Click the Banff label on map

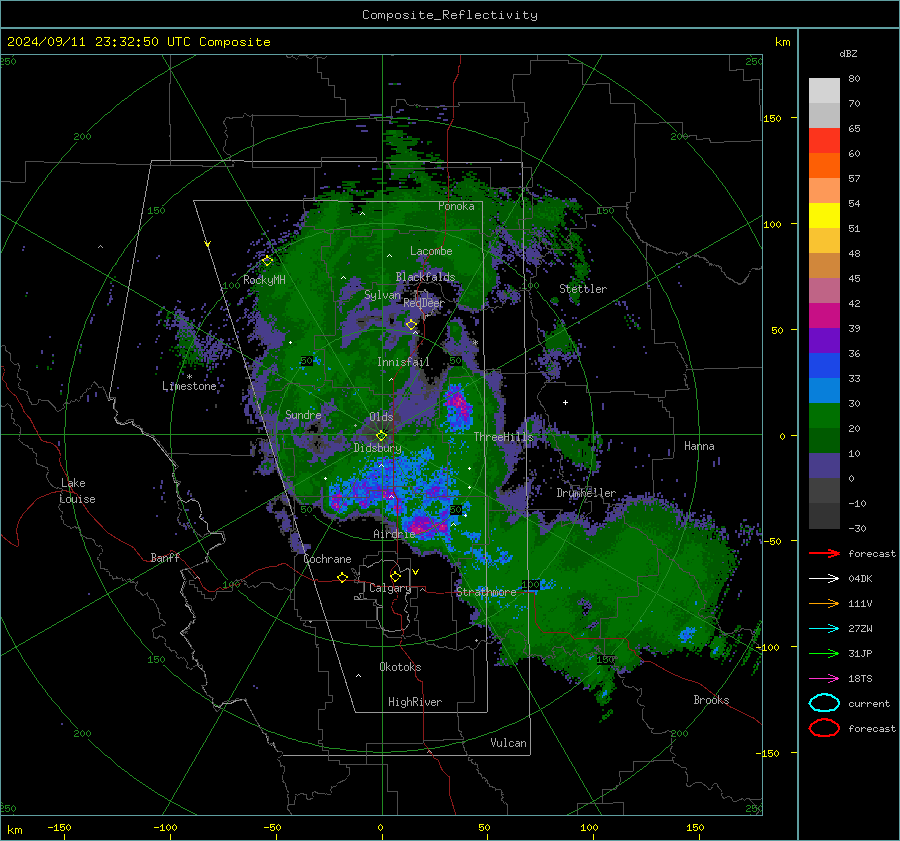(x=165, y=557)
